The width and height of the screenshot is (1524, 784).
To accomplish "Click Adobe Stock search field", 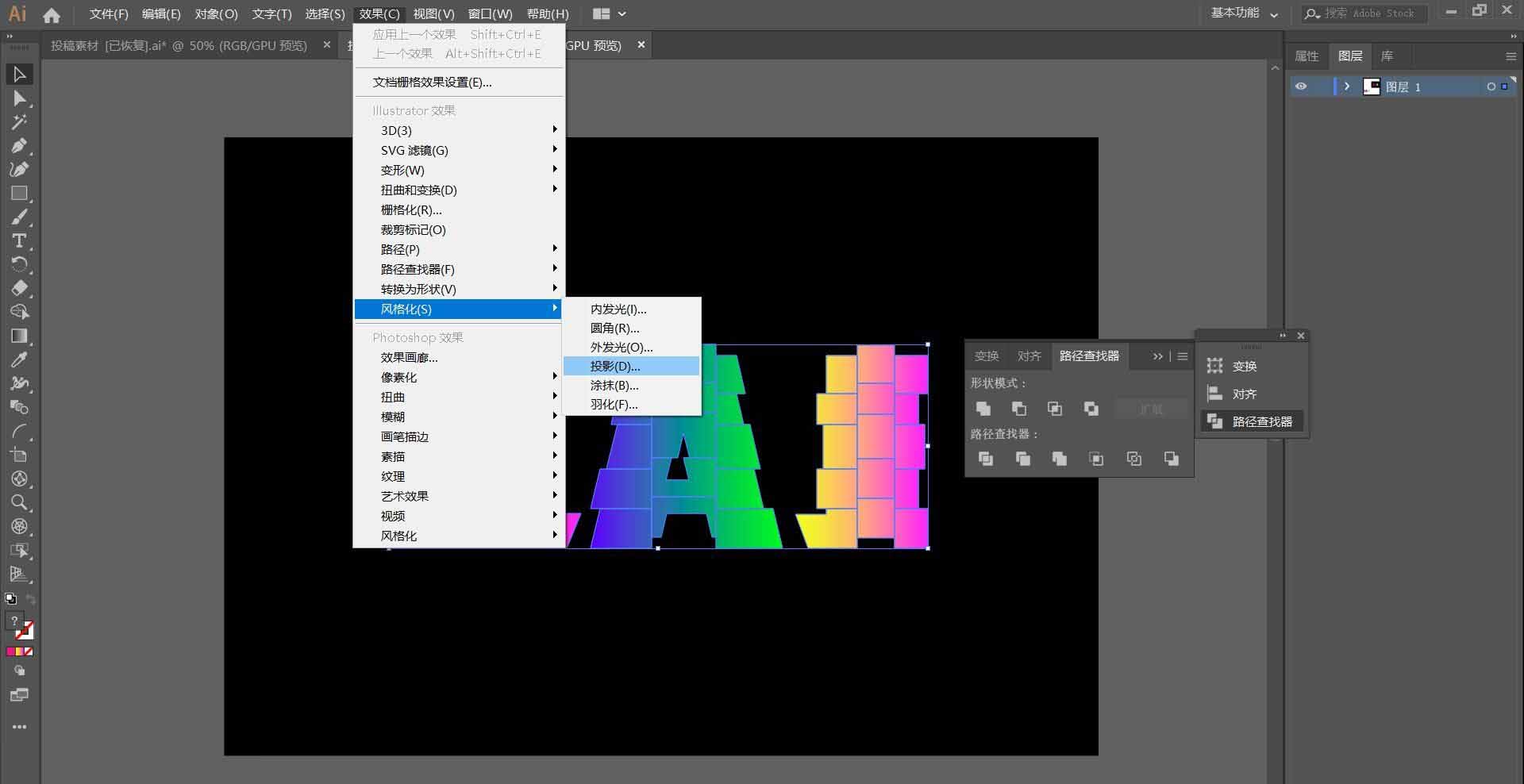I will tap(1365, 13).
